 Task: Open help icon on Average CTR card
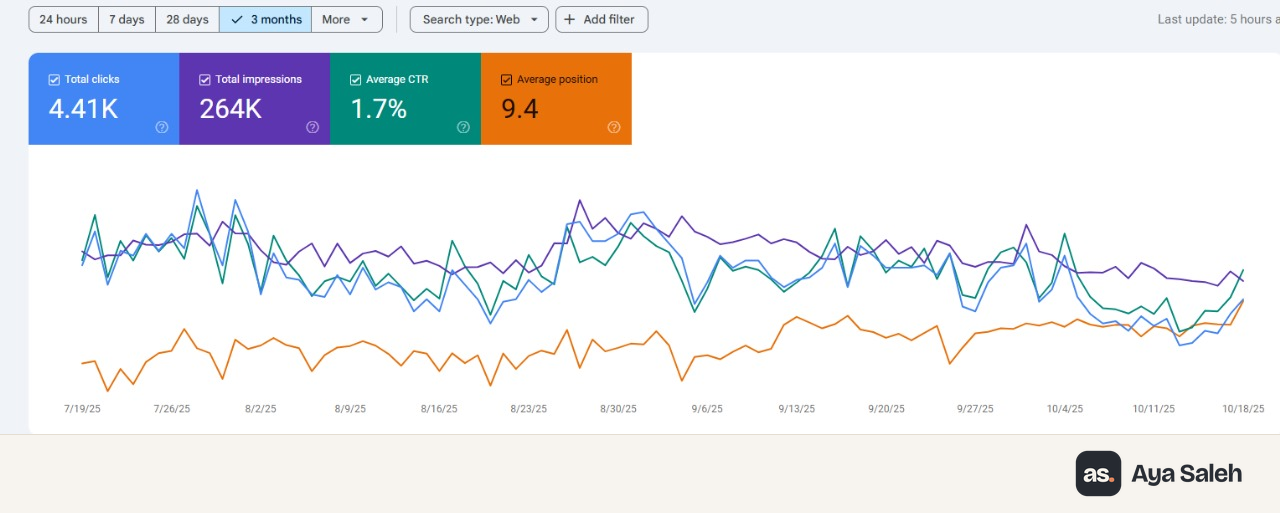463,127
